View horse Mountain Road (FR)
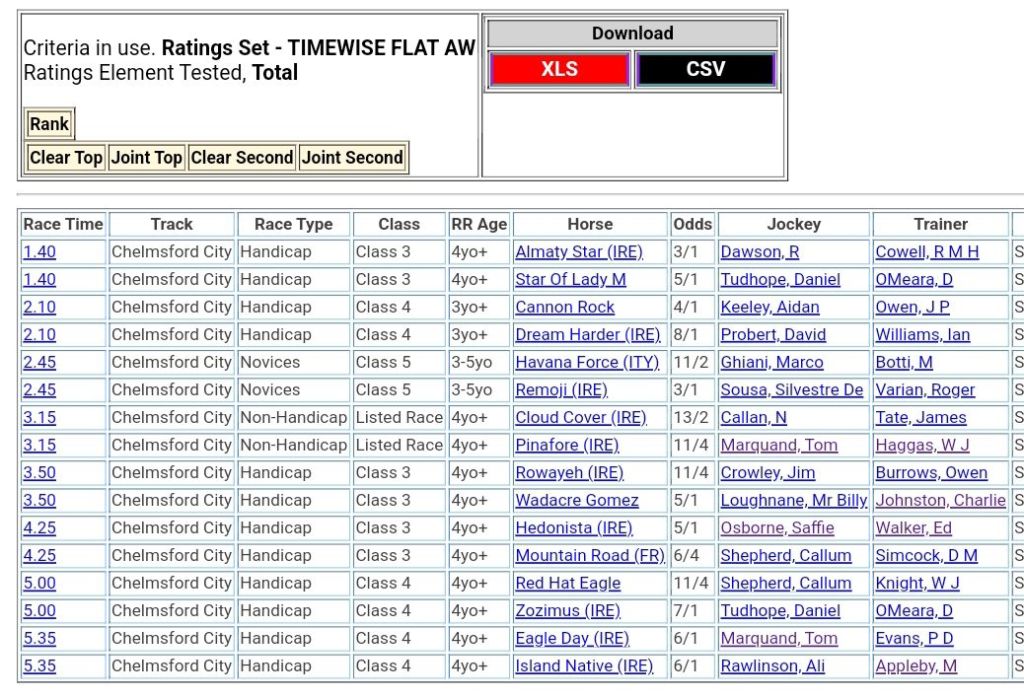Screen dimensions: 1024x697 click(589, 555)
